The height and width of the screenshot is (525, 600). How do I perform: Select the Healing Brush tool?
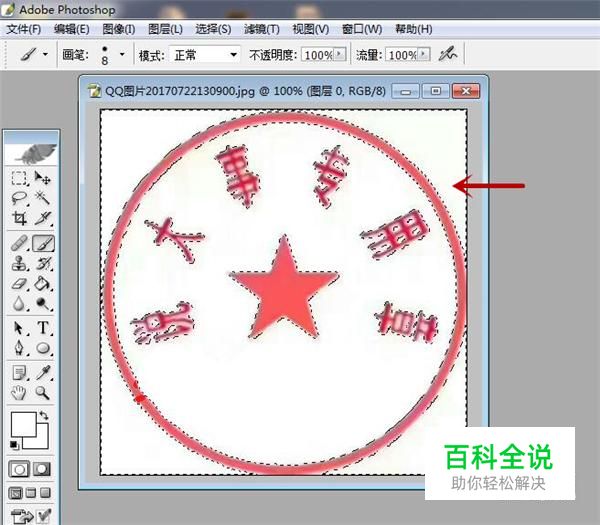coord(19,243)
